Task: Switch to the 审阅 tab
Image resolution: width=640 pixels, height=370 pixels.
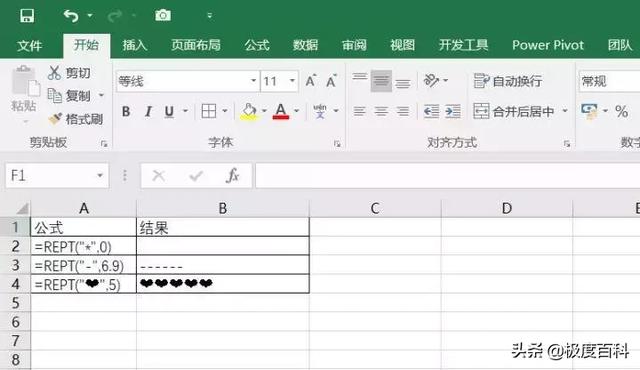Action: tap(354, 45)
